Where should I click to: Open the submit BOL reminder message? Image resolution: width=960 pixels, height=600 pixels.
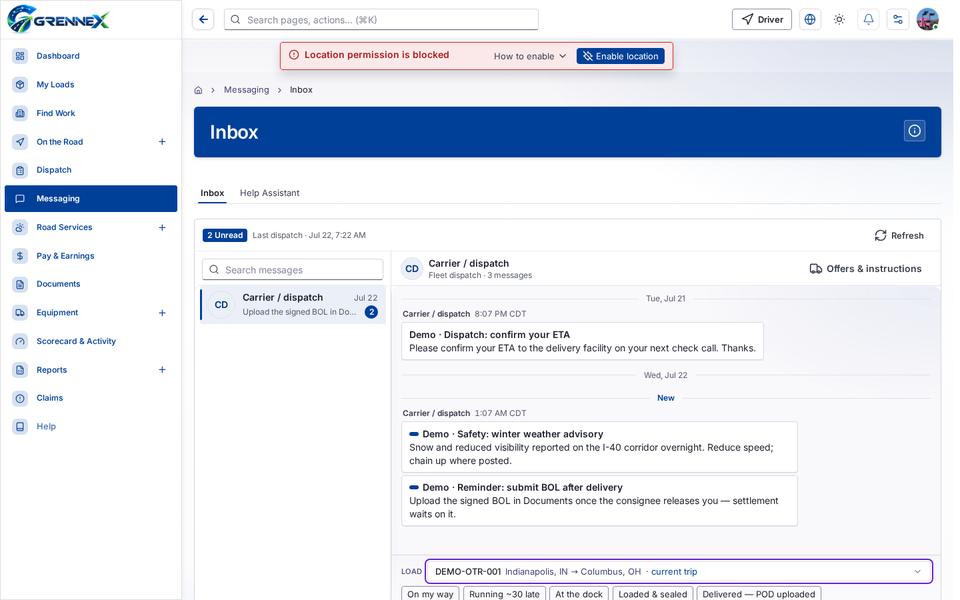tap(599, 501)
